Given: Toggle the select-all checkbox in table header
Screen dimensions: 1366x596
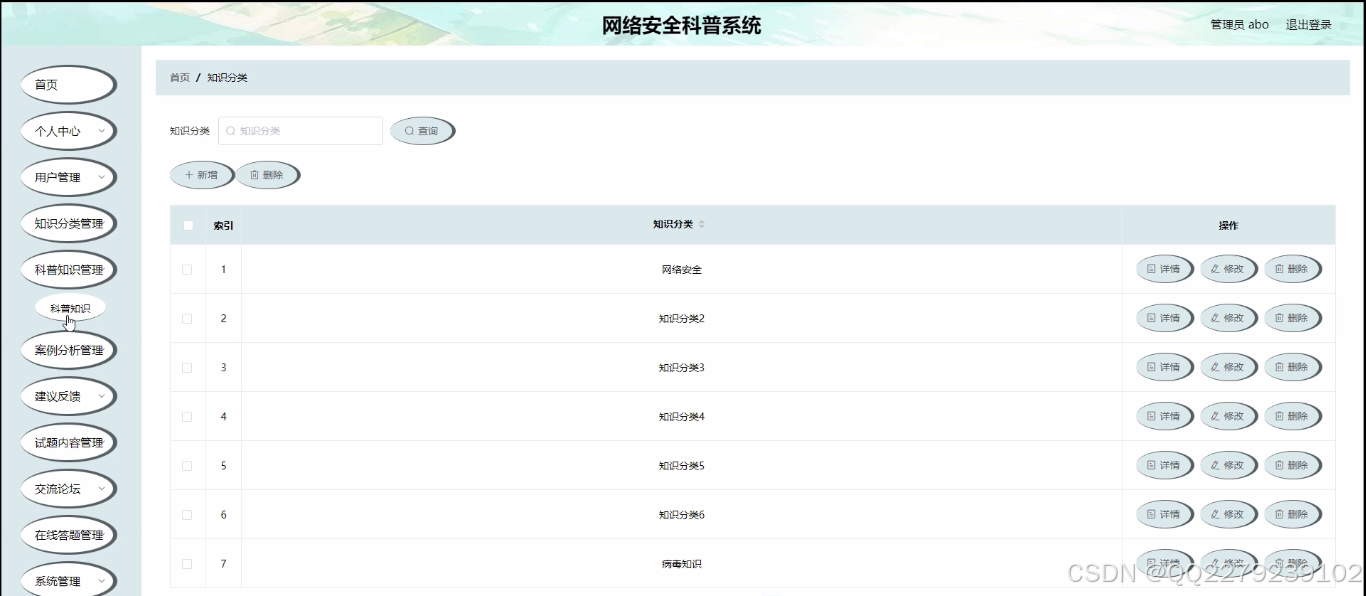Looking at the screenshot, I should [187, 225].
